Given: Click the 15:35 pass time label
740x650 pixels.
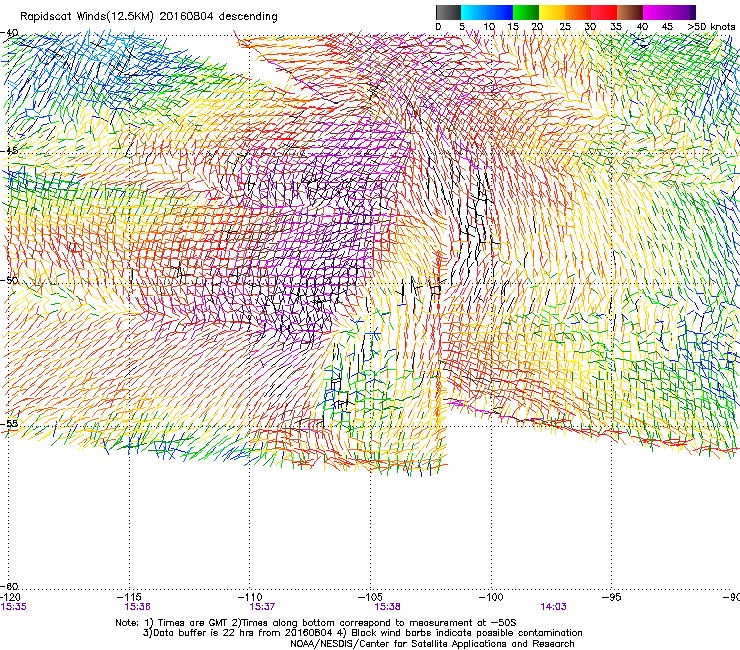Looking at the screenshot, I should 14,607.
